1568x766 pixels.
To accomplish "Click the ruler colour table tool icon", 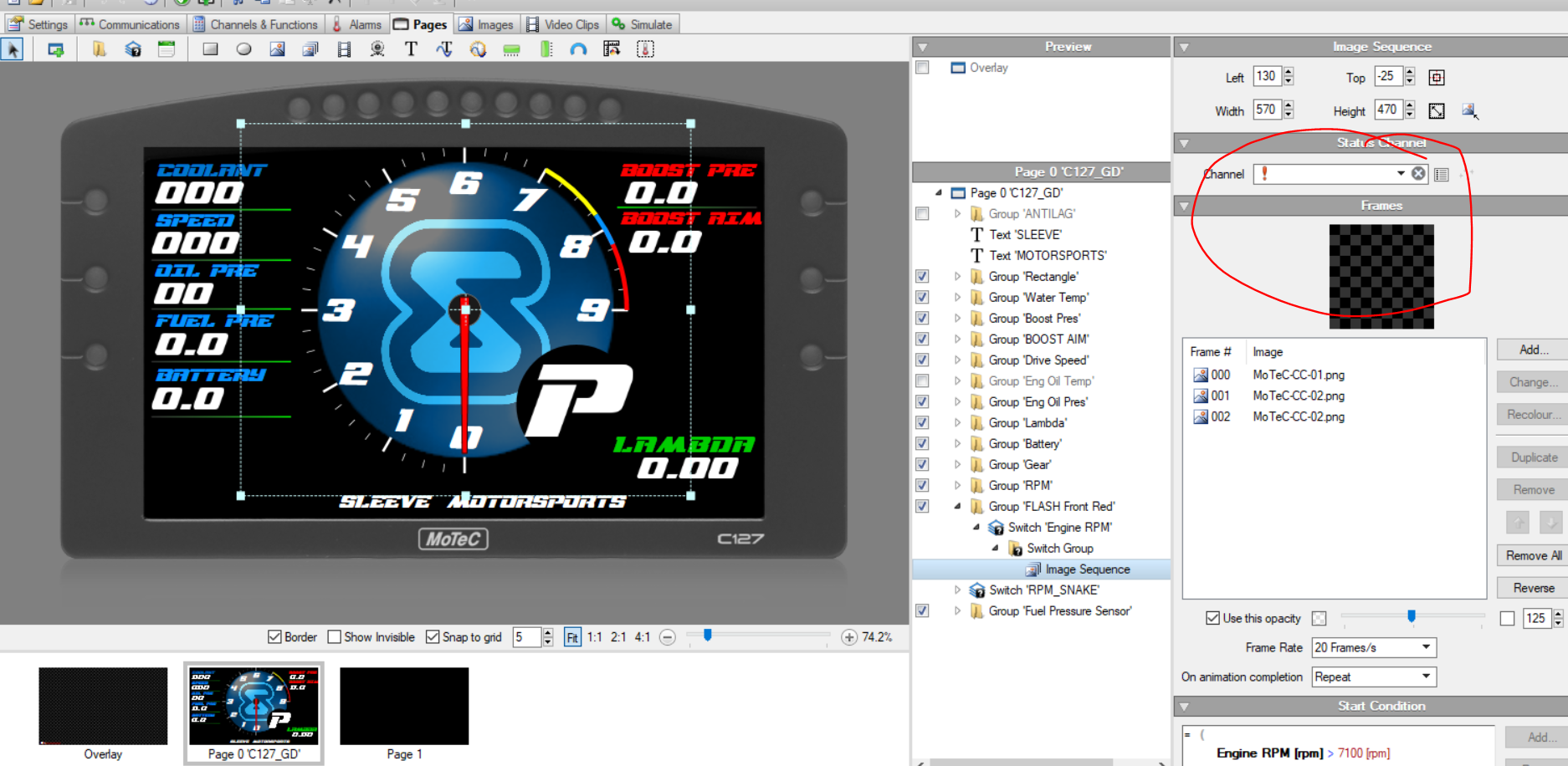I will click(612, 49).
